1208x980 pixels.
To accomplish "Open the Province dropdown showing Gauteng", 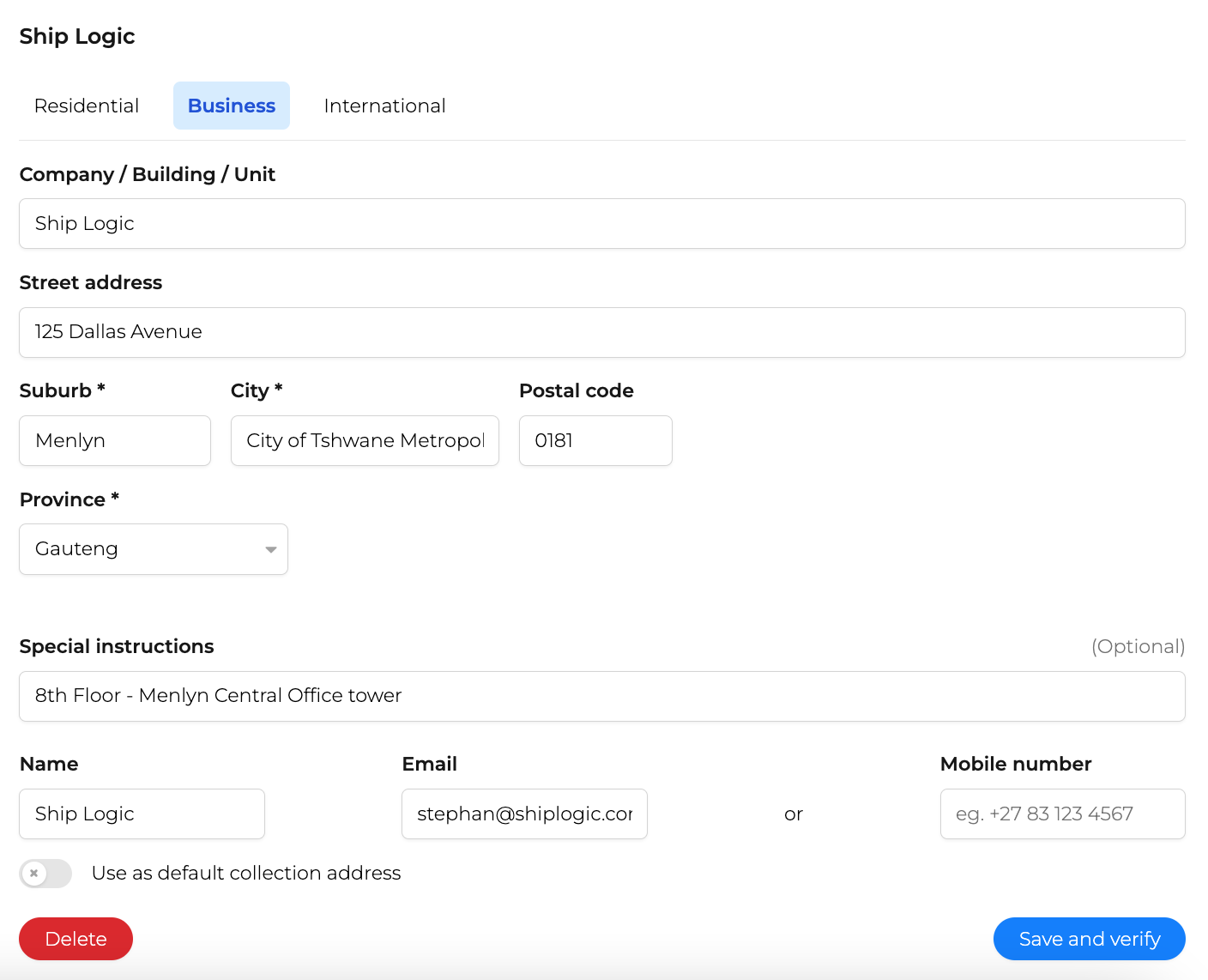I will (154, 549).
